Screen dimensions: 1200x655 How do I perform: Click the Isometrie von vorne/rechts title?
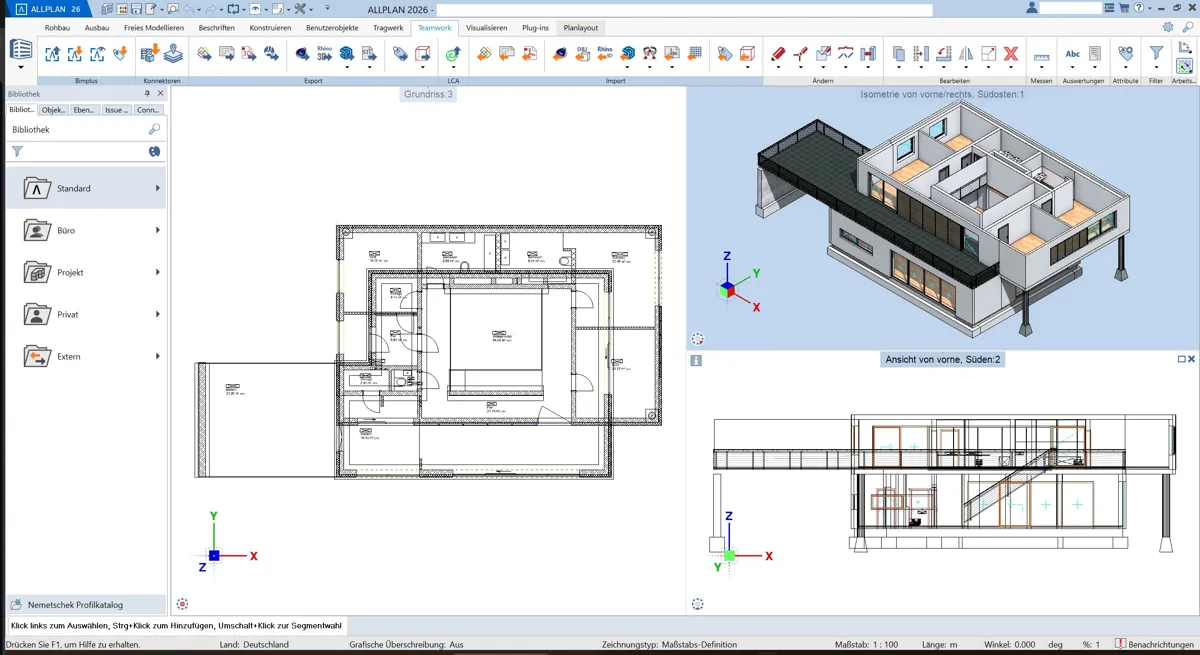(x=942, y=94)
